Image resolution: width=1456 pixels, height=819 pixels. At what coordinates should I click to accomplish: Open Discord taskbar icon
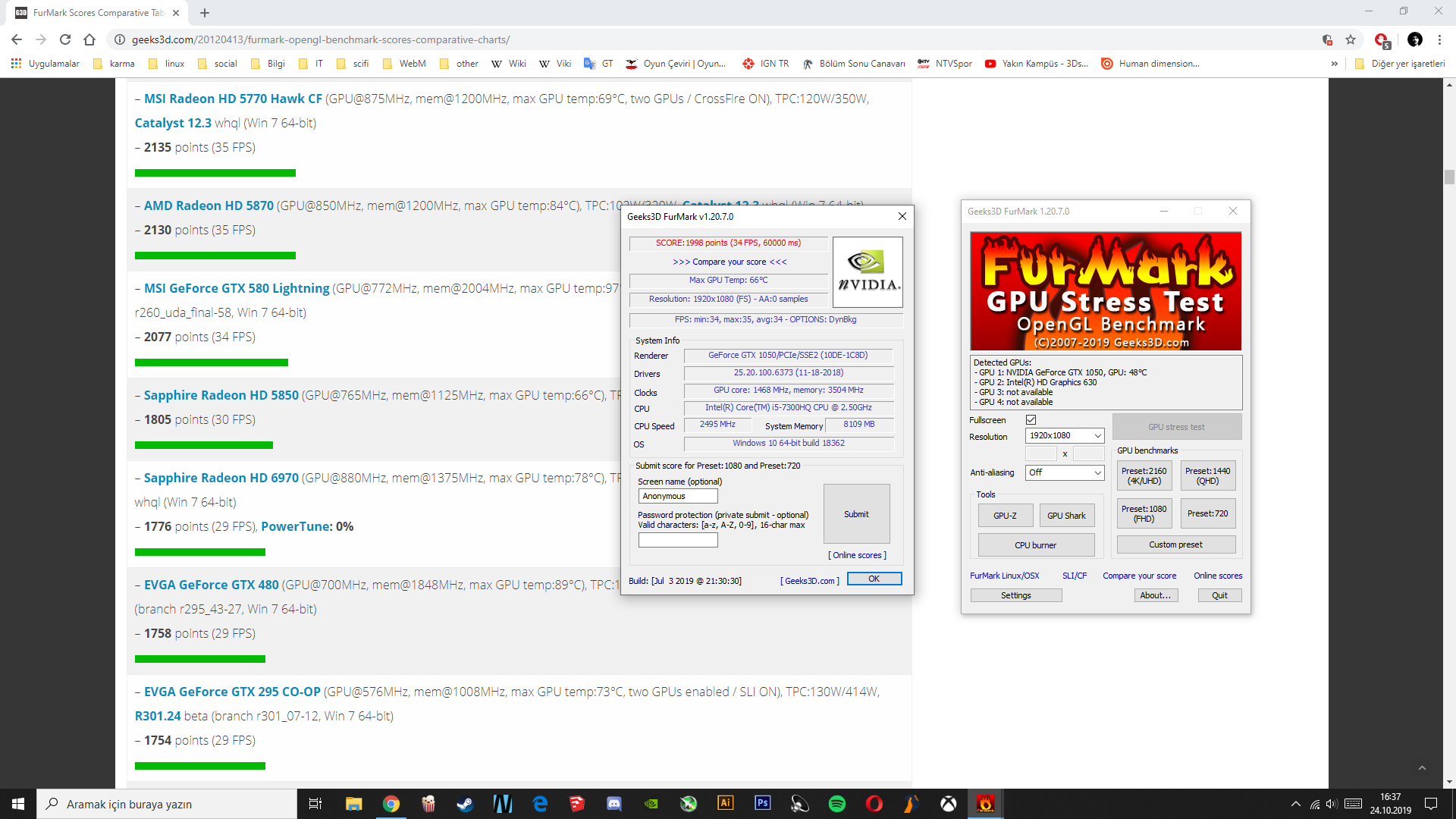(613, 804)
